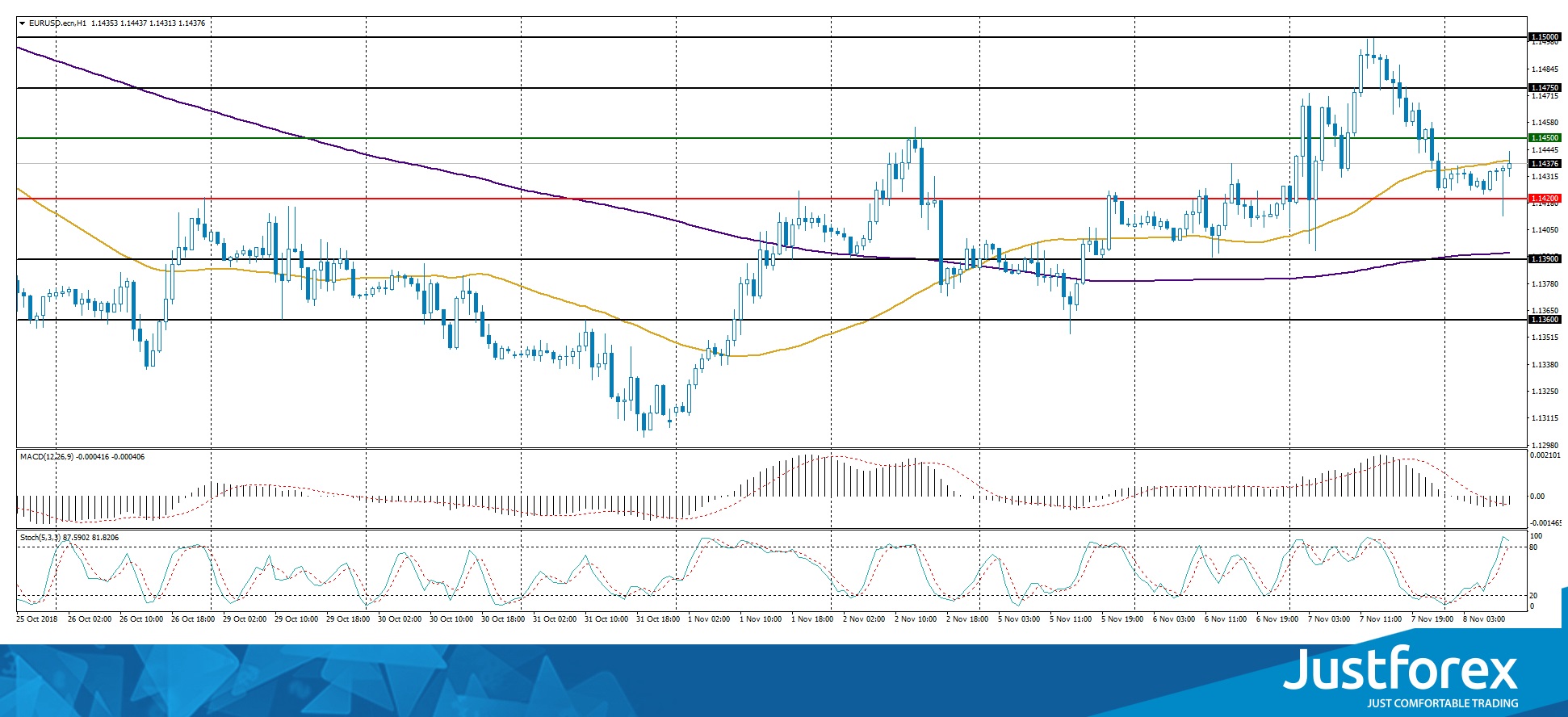Click the EURUSD.ecn,H1 chart title text

click(57, 23)
